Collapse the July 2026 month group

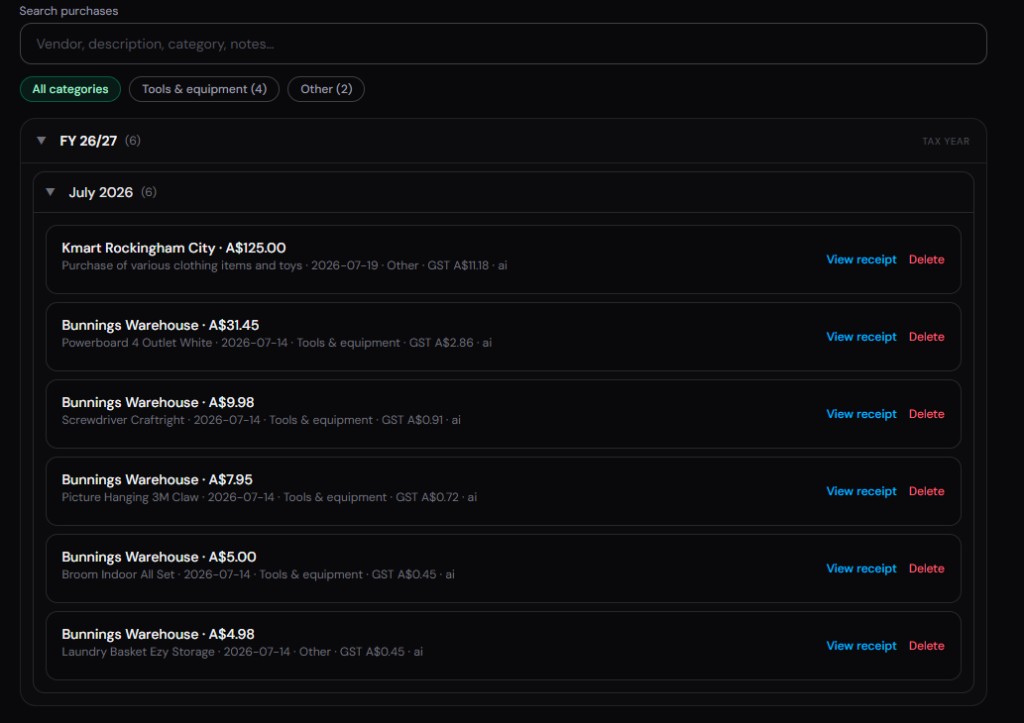[50, 192]
